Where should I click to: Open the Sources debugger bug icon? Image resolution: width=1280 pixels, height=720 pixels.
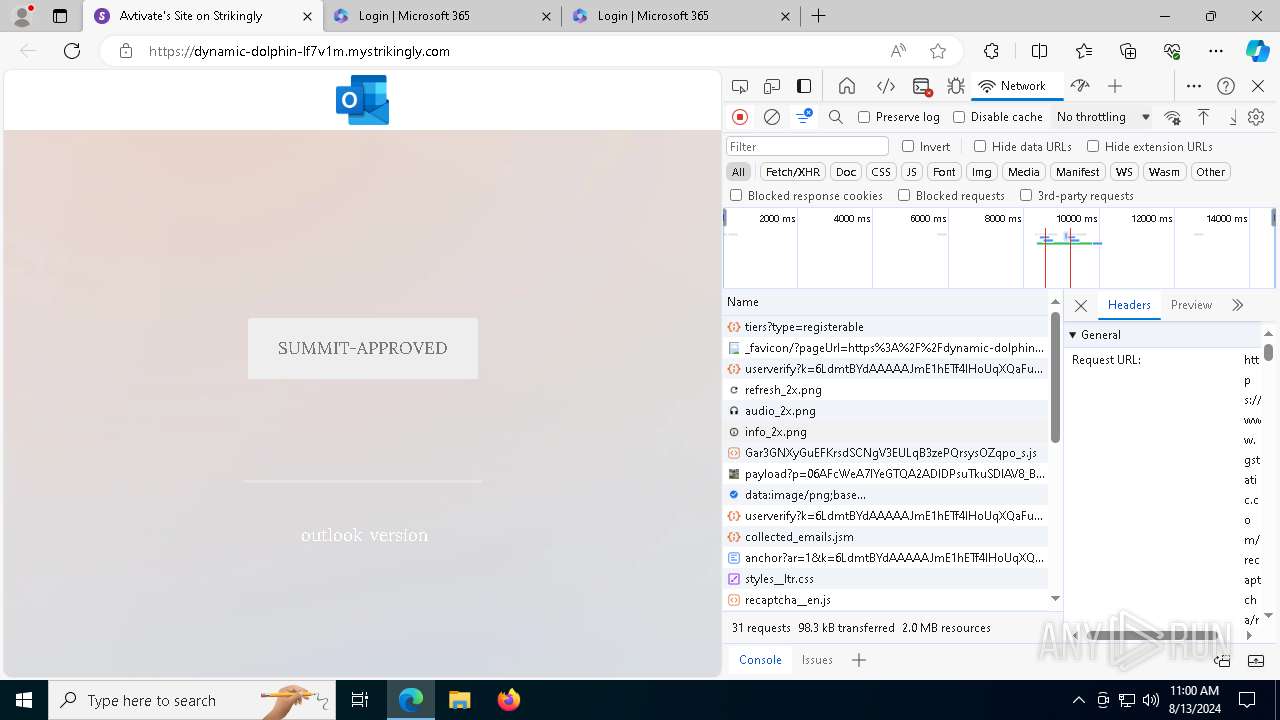pos(956,86)
